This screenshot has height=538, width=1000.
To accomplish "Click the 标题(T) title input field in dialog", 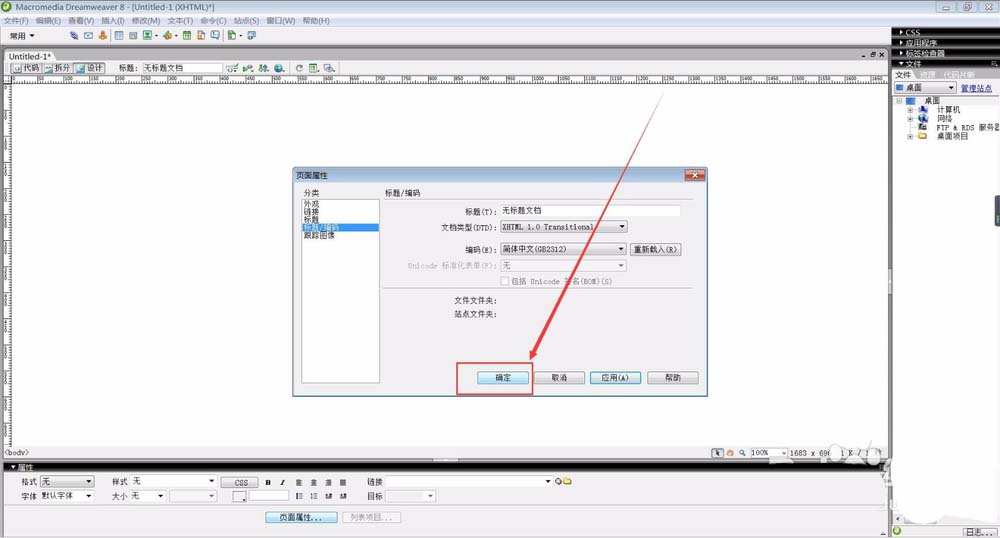I will tap(590, 211).
